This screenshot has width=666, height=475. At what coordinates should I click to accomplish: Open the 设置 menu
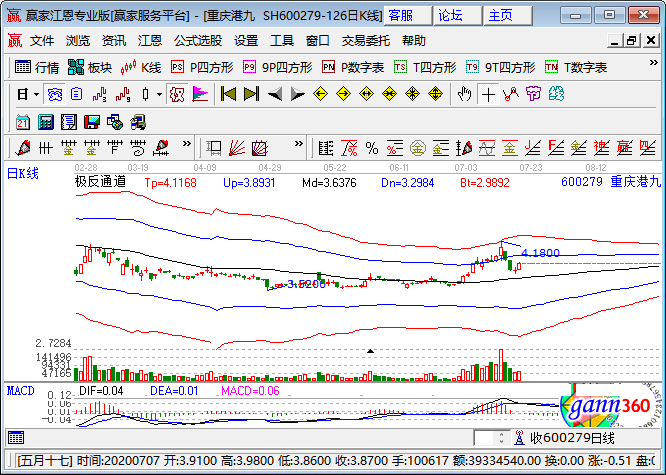[246, 41]
